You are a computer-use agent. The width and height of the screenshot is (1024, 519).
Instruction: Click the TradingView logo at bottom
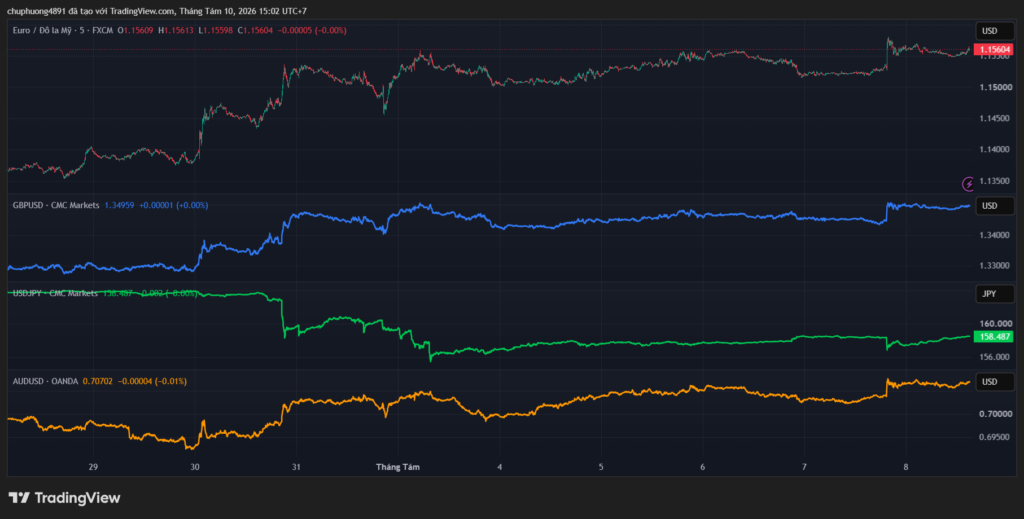(64, 497)
